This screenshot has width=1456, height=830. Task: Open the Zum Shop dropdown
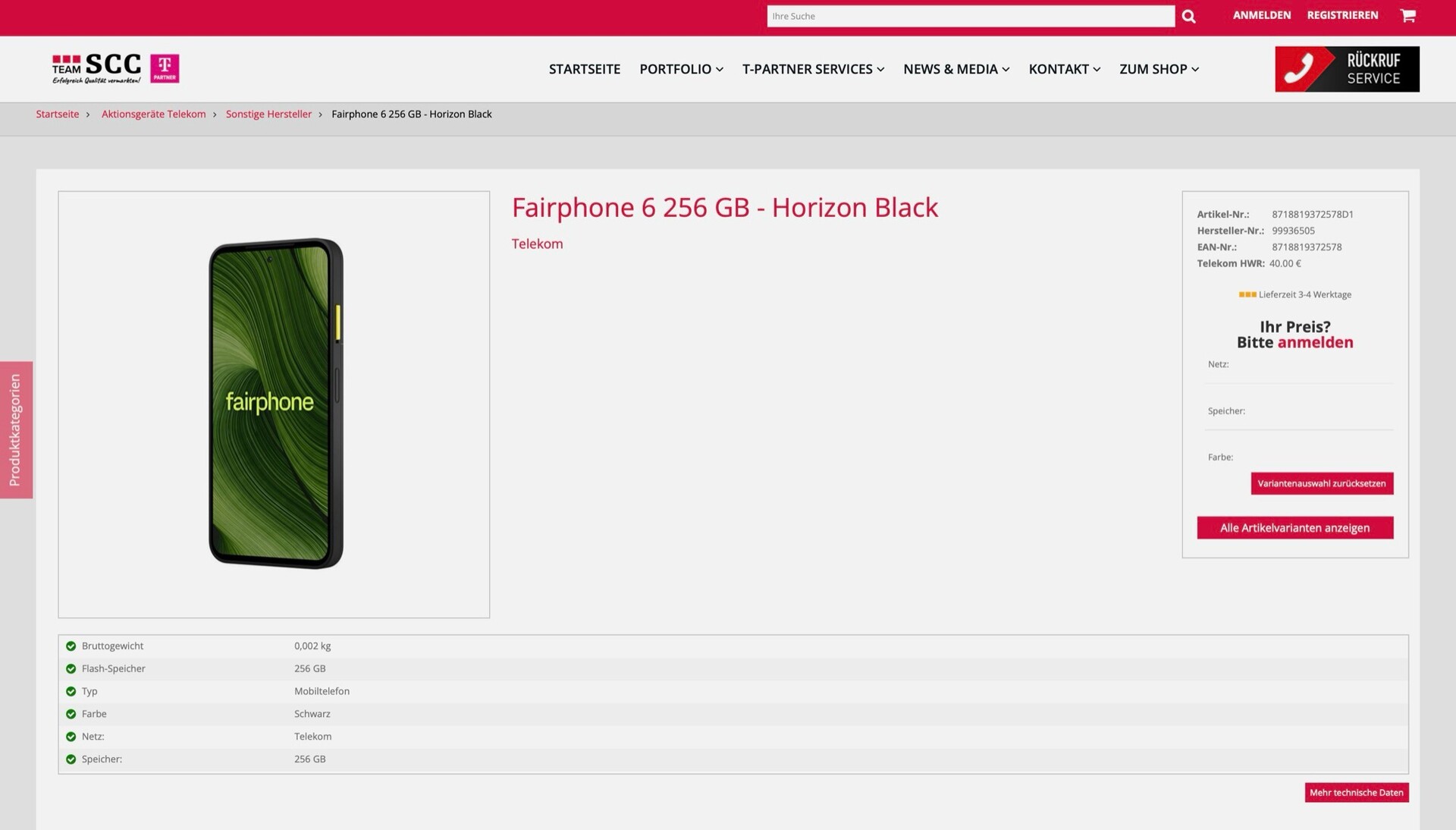[x=1159, y=69]
